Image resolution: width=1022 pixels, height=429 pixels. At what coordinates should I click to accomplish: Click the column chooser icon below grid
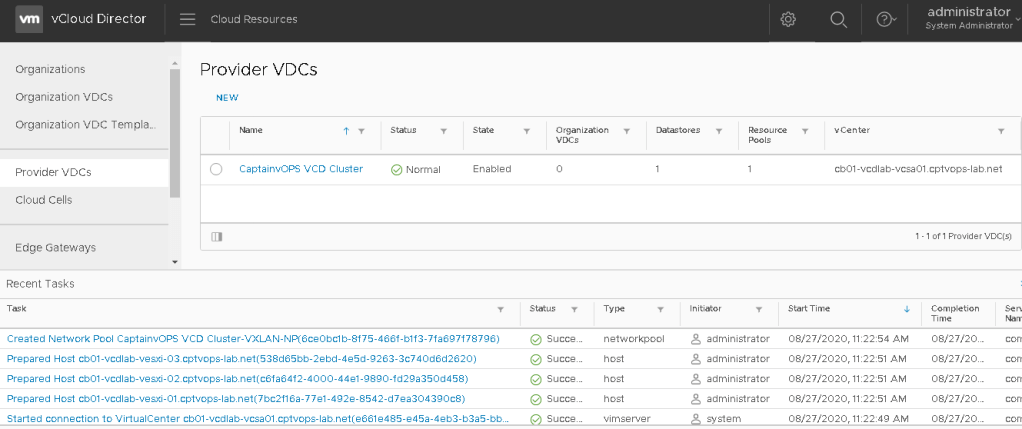click(217, 237)
